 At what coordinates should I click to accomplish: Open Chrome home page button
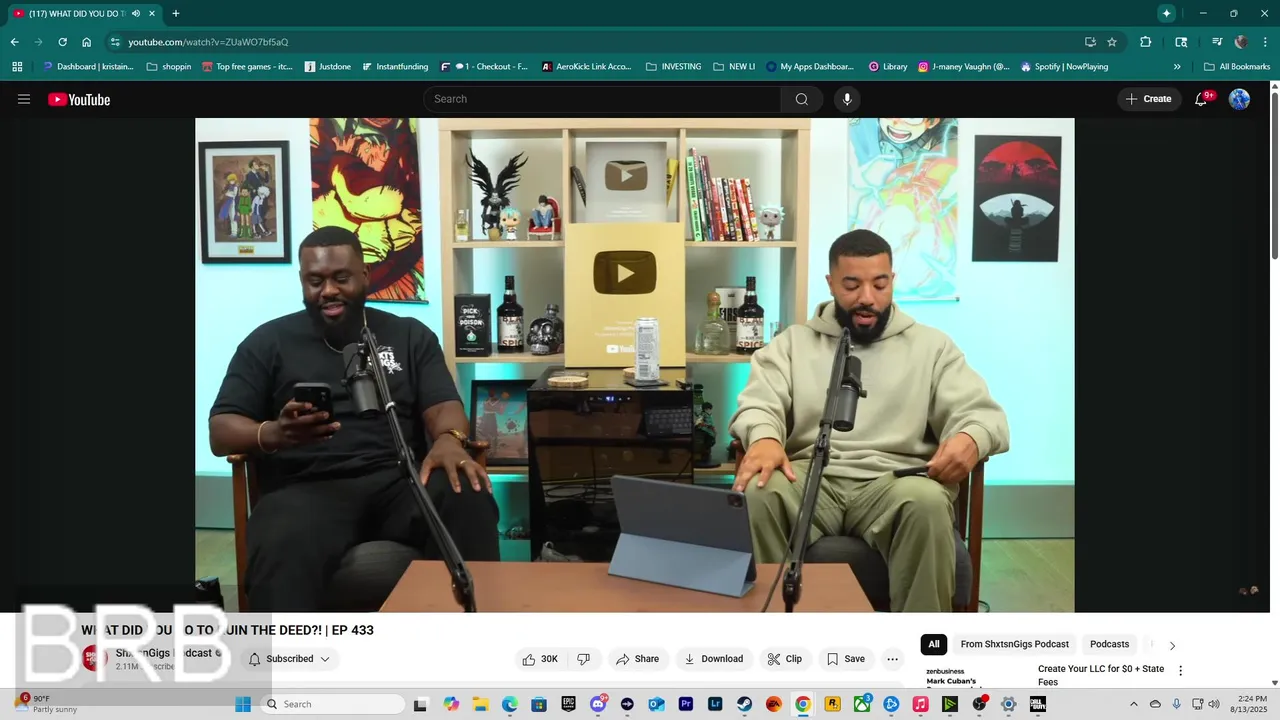point(87,42)
